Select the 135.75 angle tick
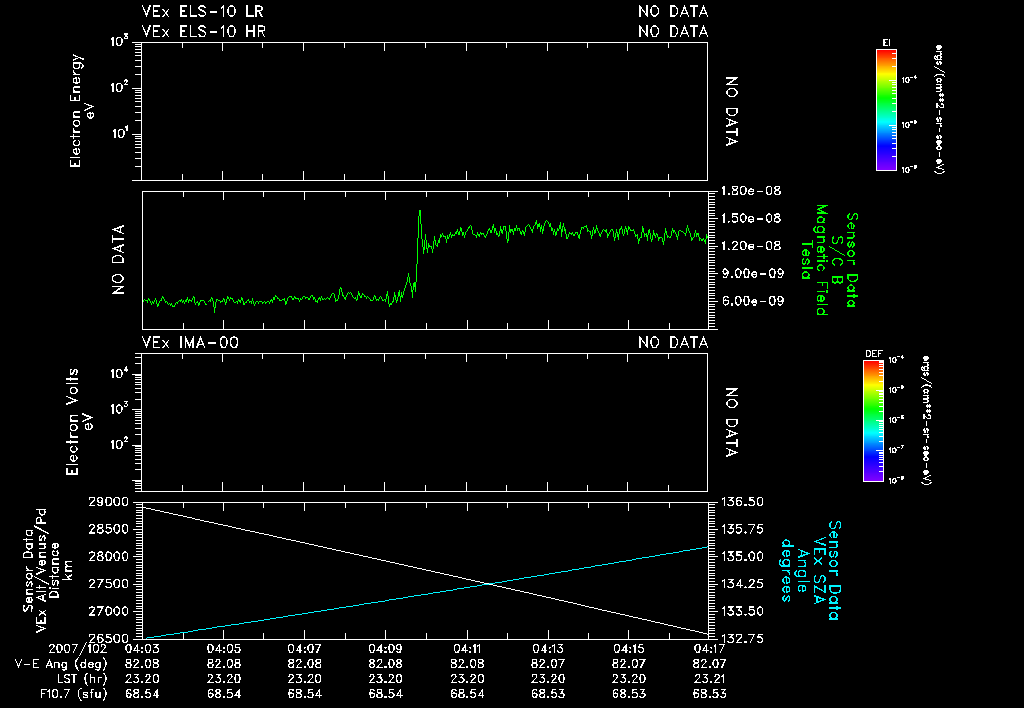 (742, 529)
